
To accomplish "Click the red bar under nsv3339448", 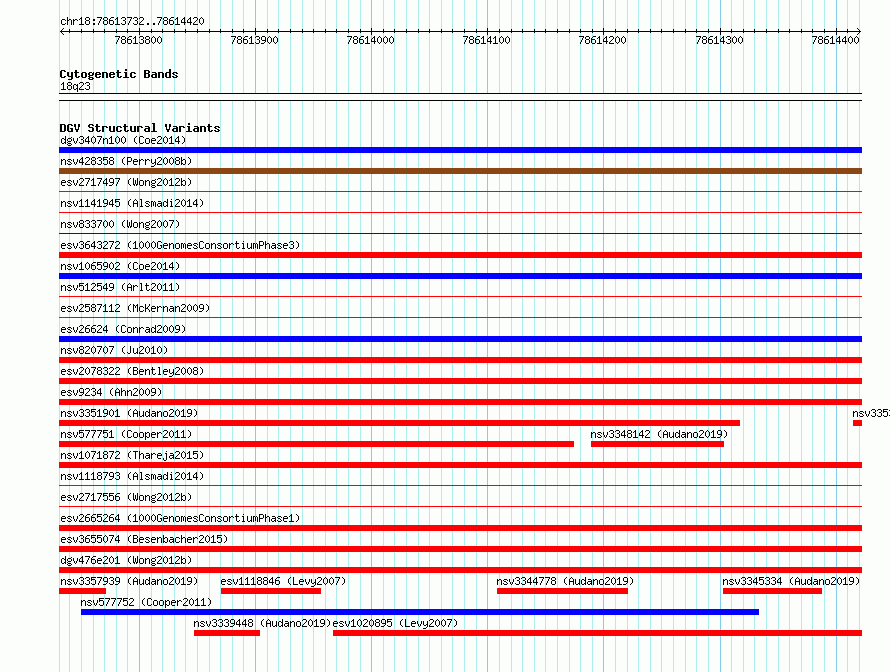I will click(227, 633).
